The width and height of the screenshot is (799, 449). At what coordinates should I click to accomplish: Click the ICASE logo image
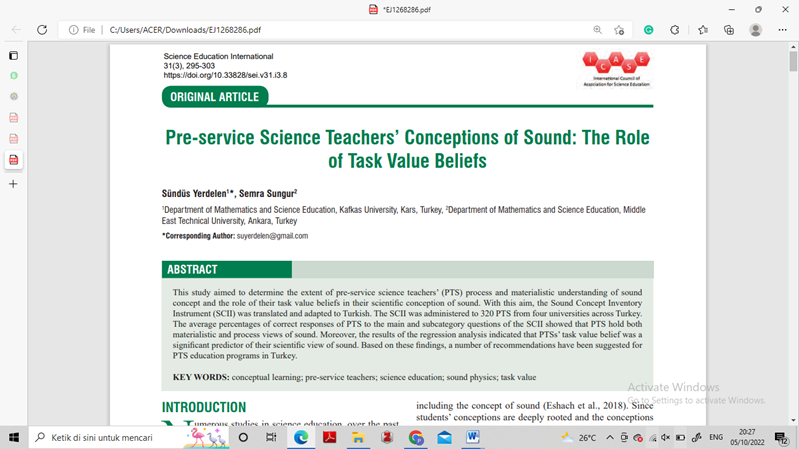[x=617, y=69]
